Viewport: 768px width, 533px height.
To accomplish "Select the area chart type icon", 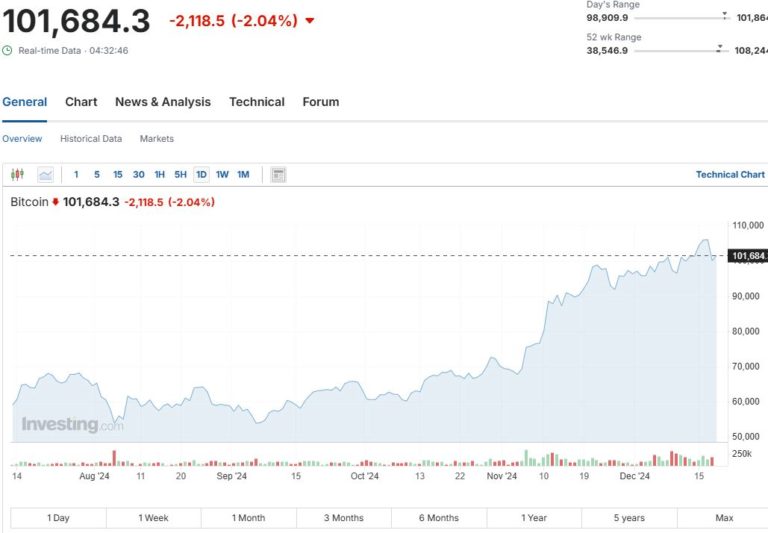I will pyautogui.click(x=45, y=175).
